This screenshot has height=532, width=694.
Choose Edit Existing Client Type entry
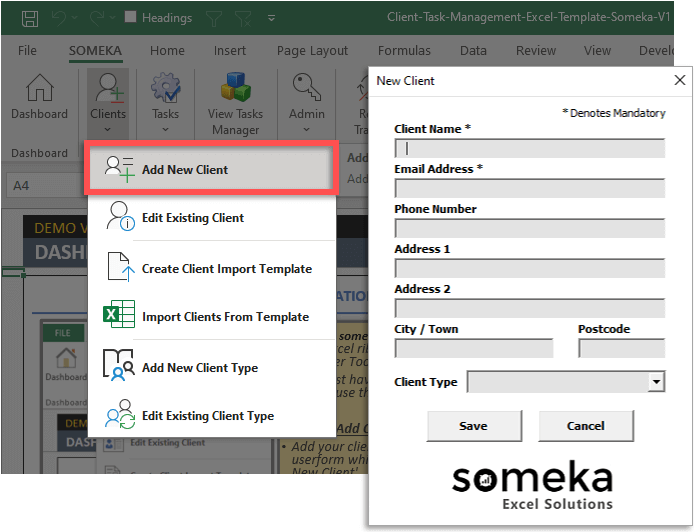[x=211, y=415]
